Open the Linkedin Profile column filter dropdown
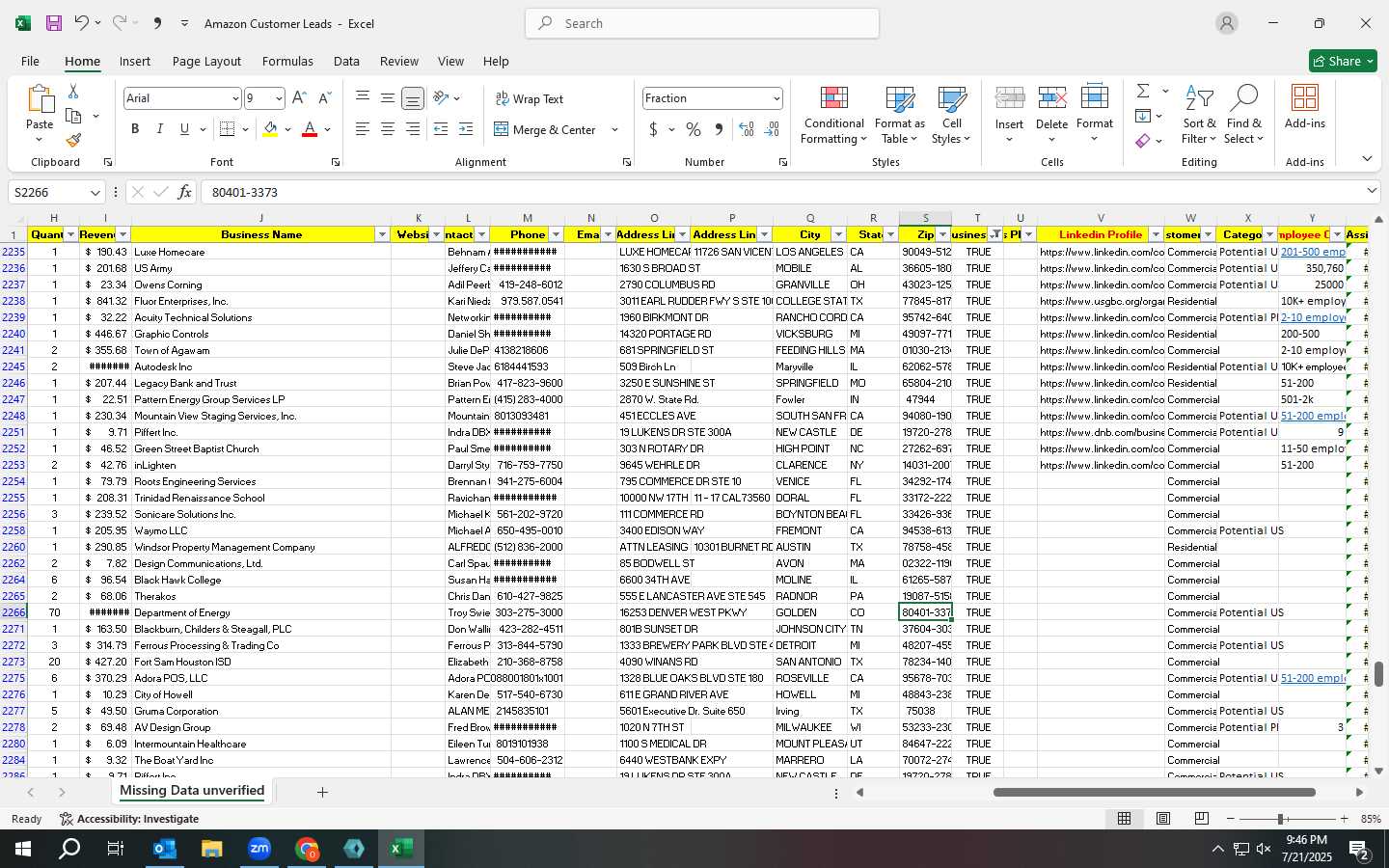Viewport: 1389px width, 868px height. pyautogui.click(x=1156, y=234)
